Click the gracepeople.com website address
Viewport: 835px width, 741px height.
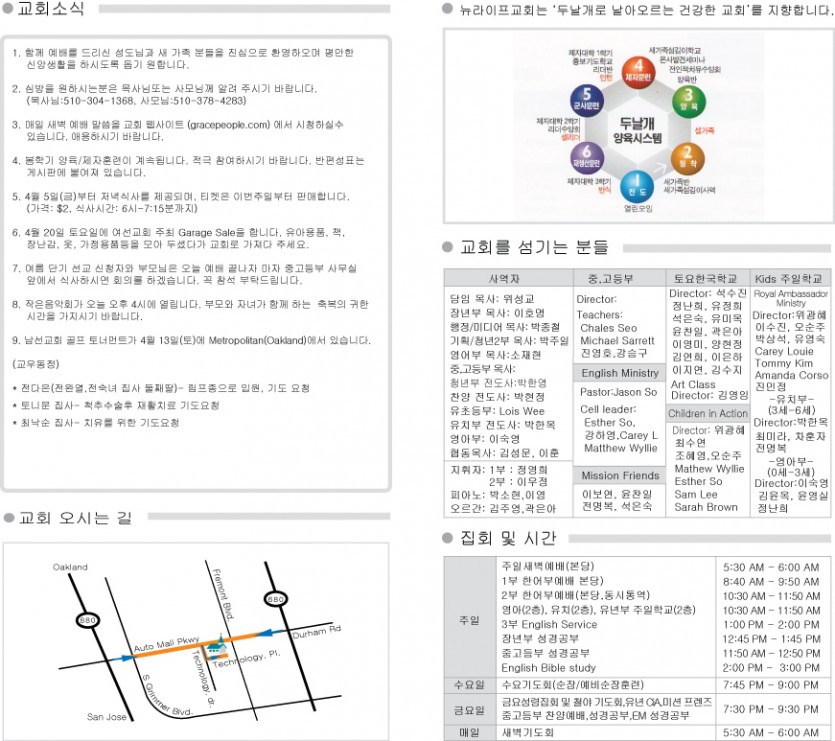point(230,125)
